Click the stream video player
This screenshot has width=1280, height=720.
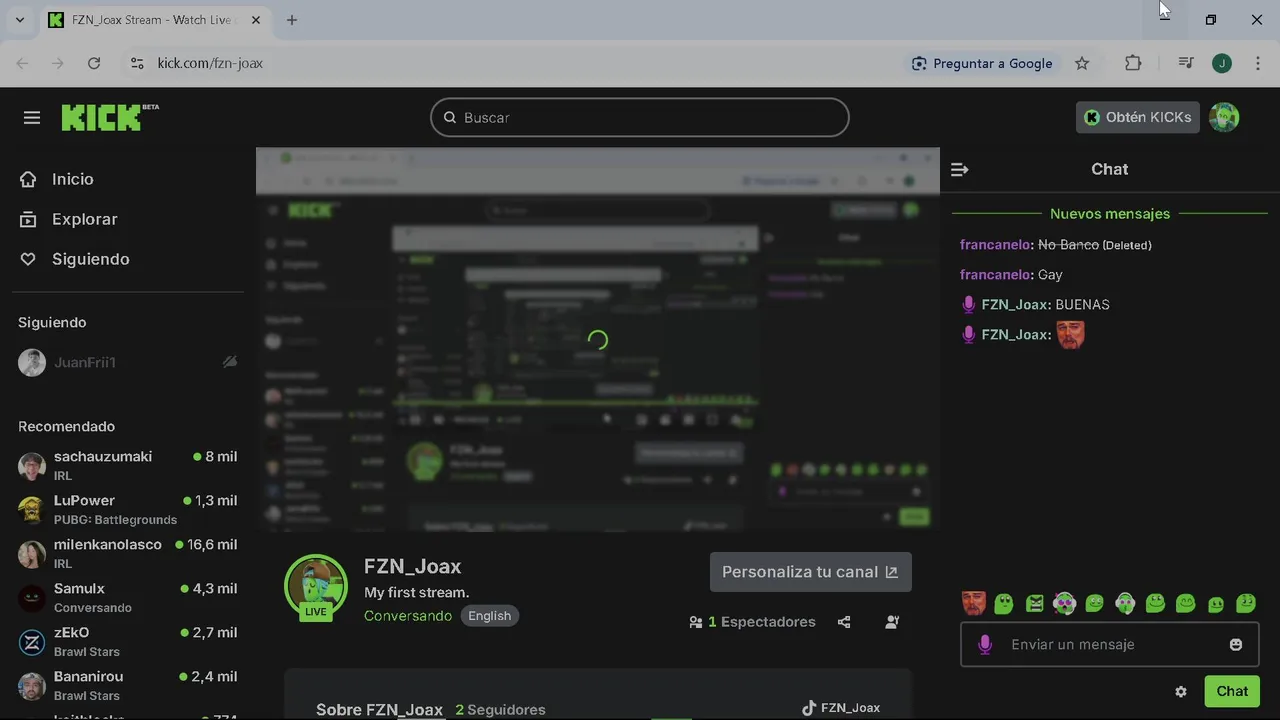tap(598, 339)
